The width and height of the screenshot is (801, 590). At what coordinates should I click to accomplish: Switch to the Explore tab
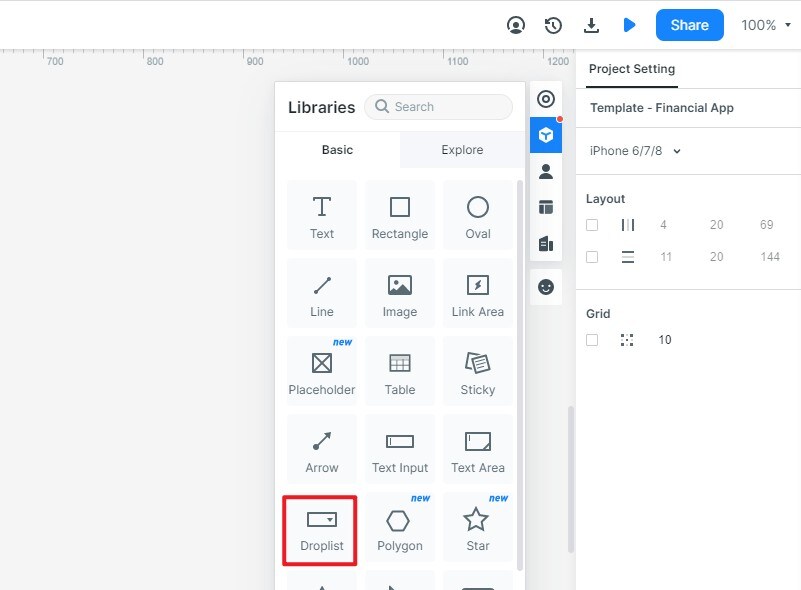(x=461, y=149)
